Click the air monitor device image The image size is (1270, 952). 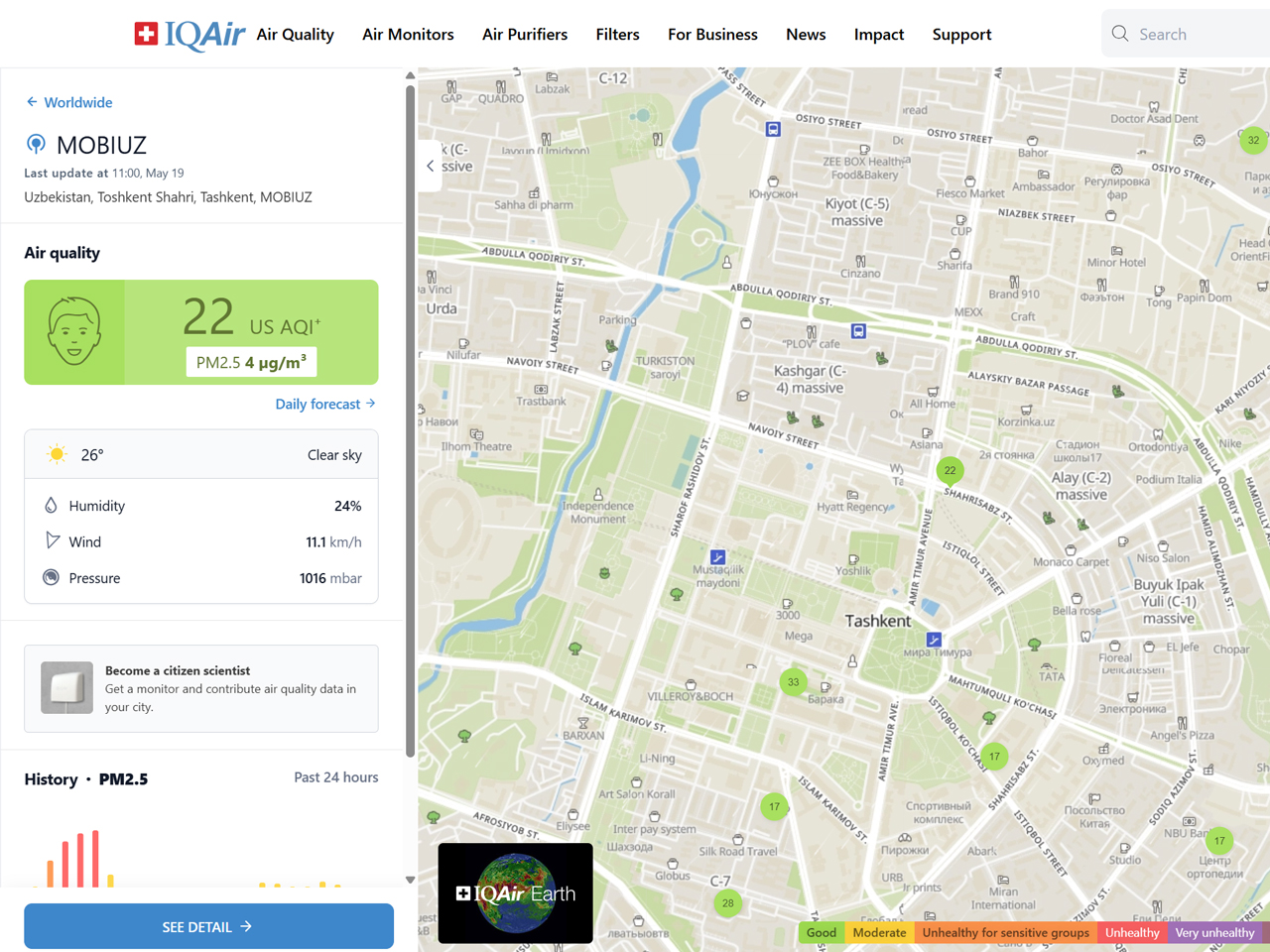click(67, 687)
